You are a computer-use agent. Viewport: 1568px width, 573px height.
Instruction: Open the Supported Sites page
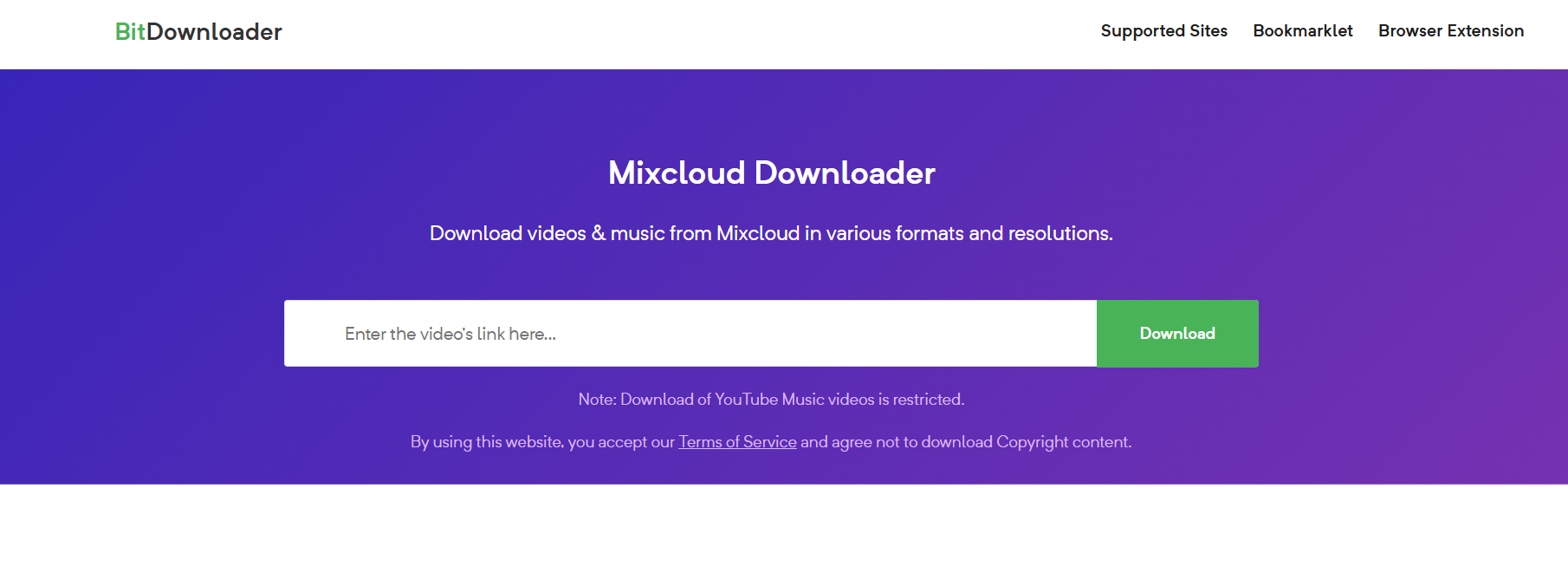(x=1163, y=31)
